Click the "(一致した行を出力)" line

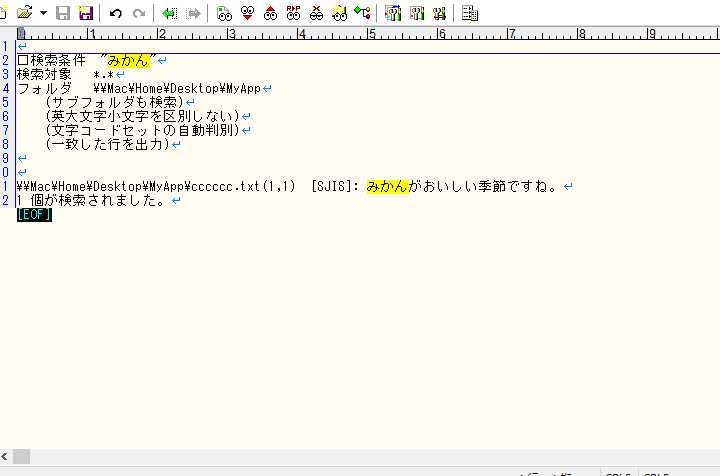[x=107, y=145]
